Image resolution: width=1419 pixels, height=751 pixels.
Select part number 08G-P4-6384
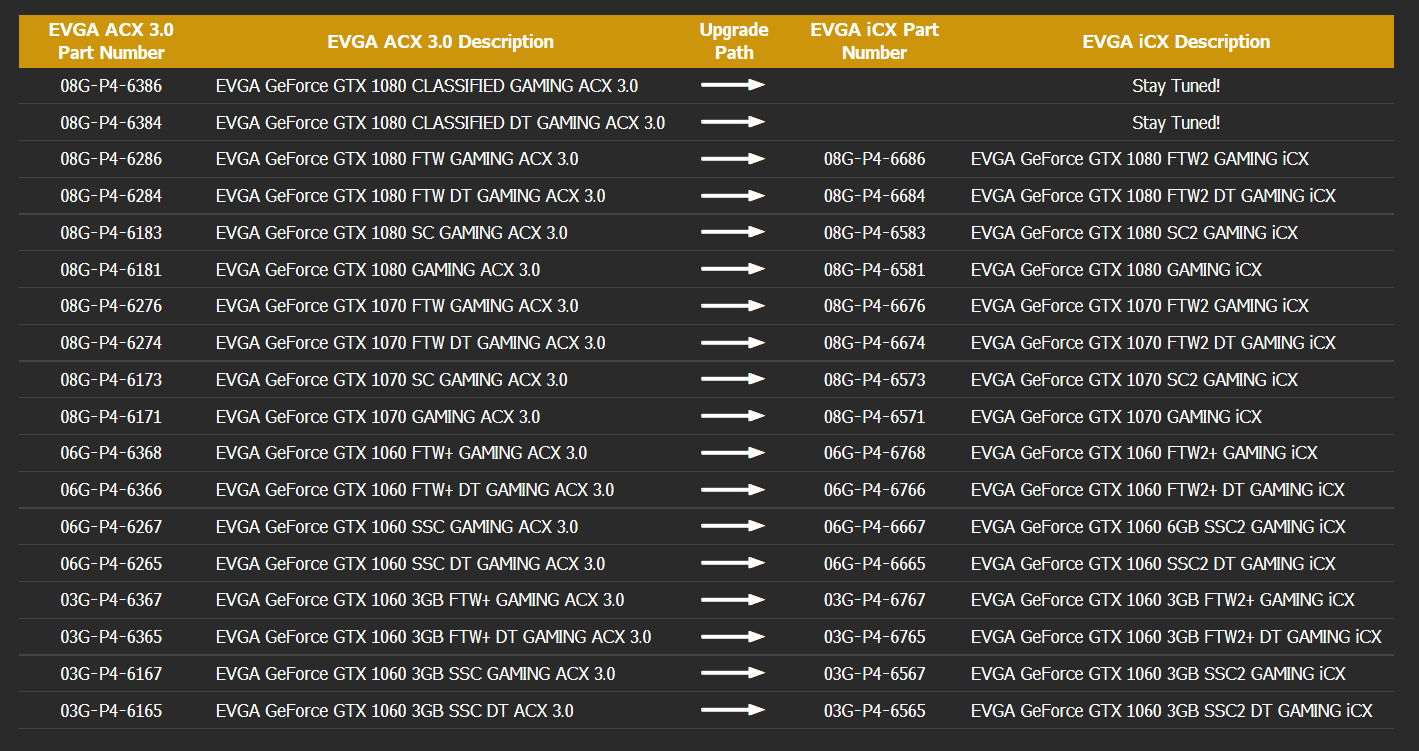(x=111, y=123)
